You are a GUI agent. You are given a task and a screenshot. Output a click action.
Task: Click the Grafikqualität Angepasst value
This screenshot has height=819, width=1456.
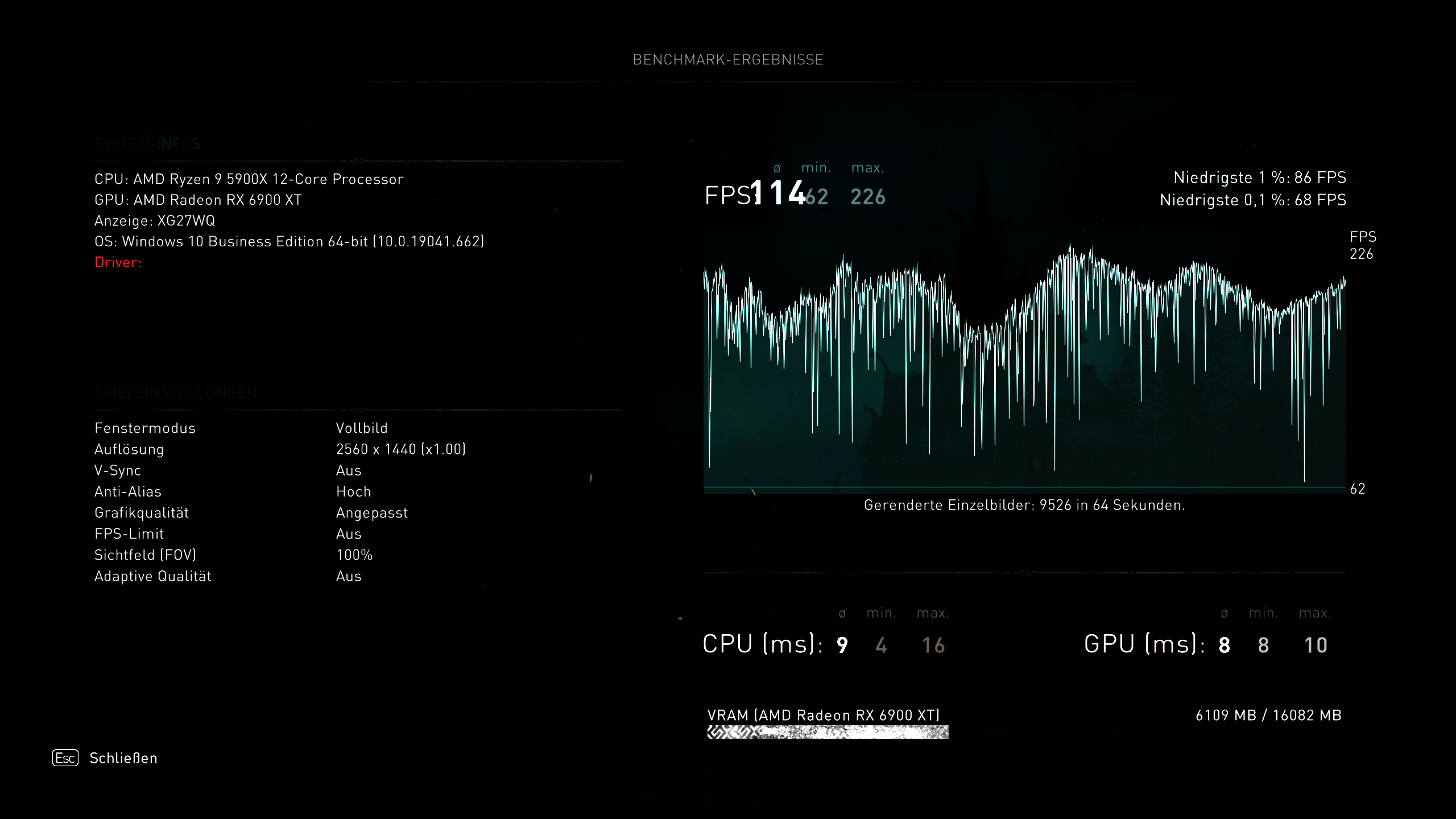pos(372,512)
